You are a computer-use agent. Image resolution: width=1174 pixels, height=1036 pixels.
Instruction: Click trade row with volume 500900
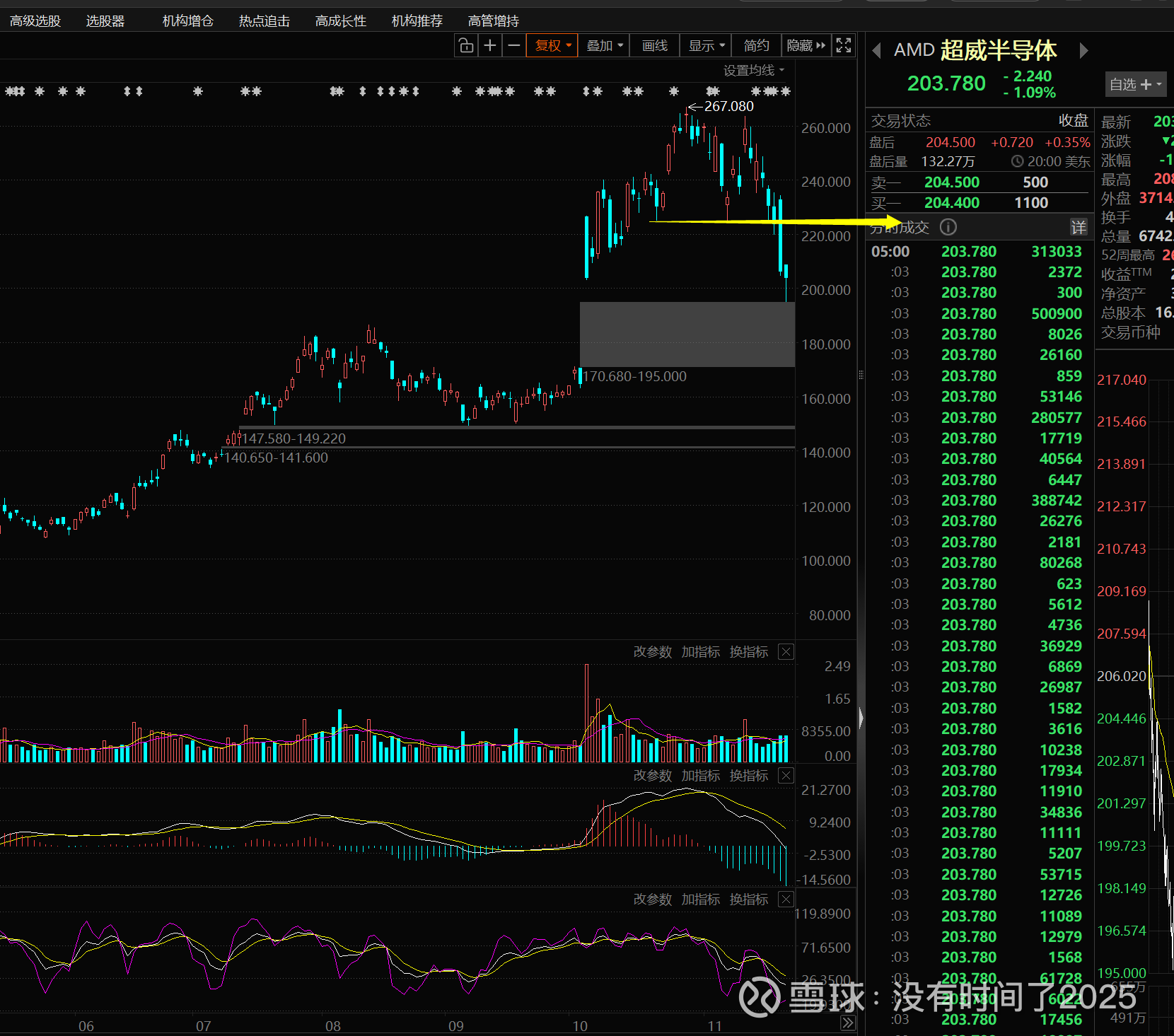[x=980, y=314]
